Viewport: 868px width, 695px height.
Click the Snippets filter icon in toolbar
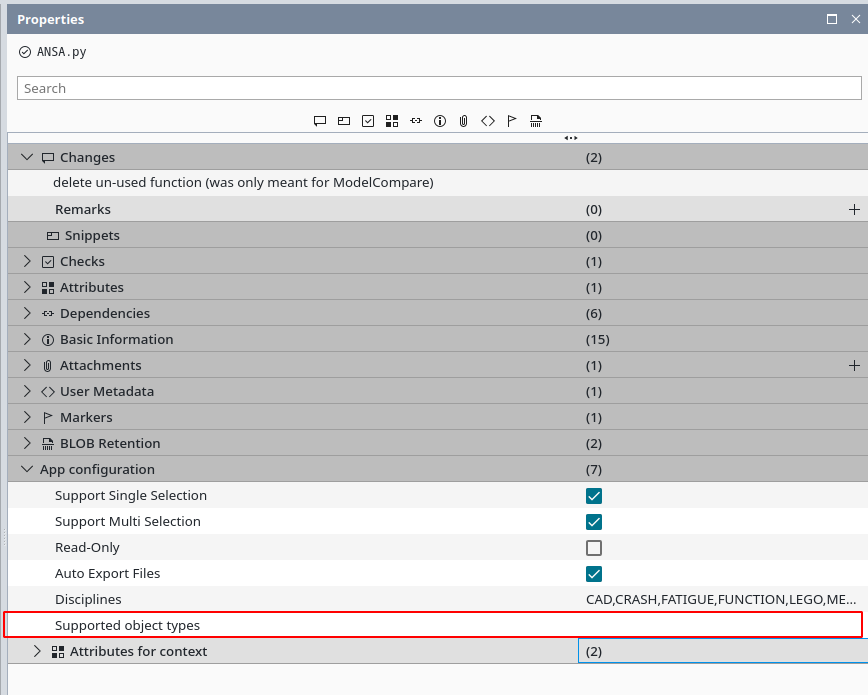coord(344,121)
